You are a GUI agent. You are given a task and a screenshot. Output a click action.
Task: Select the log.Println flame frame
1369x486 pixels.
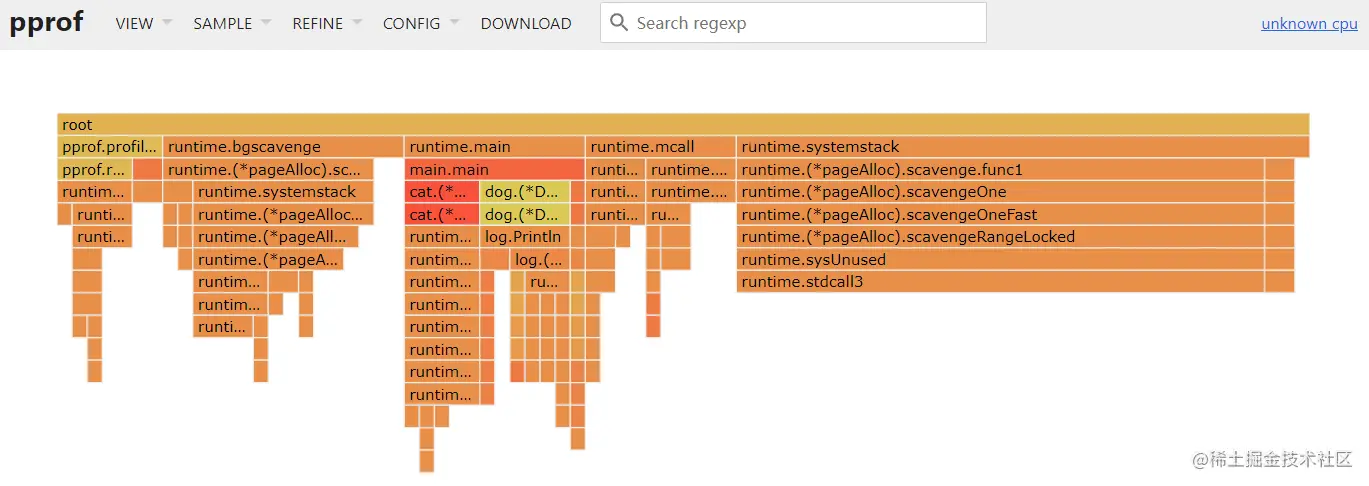tap(524, 237)
